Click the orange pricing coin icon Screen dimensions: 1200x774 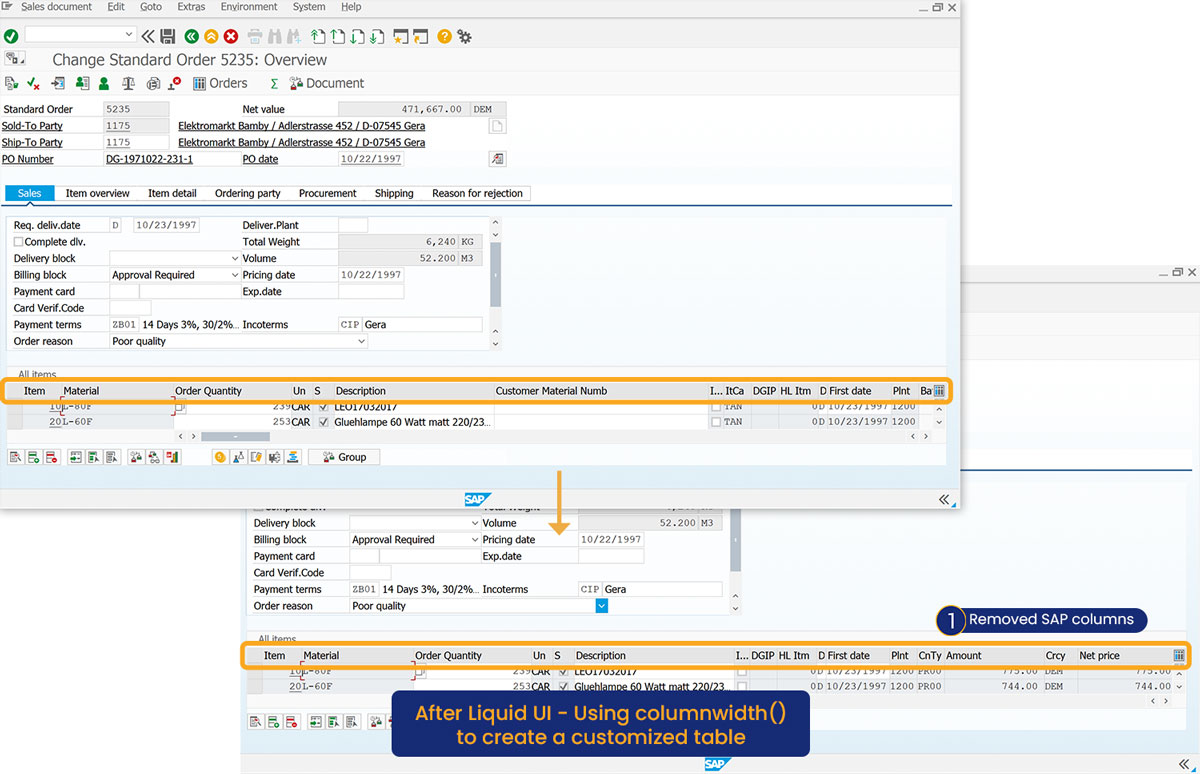[x=220, y=457]
